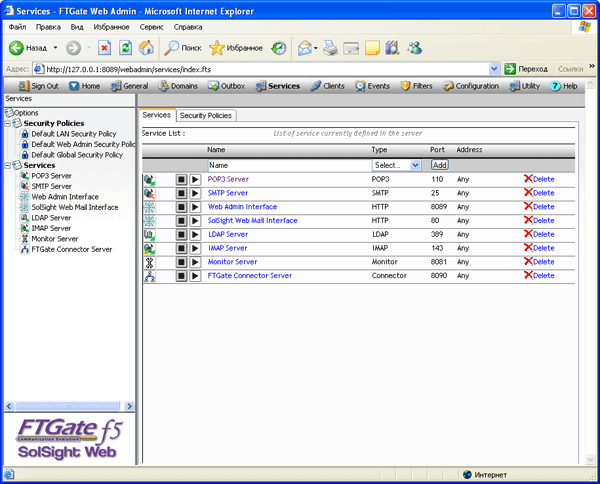Click the Home icon in browser toolbar
Screen dimensions: 600x484
tap(147, 47)
